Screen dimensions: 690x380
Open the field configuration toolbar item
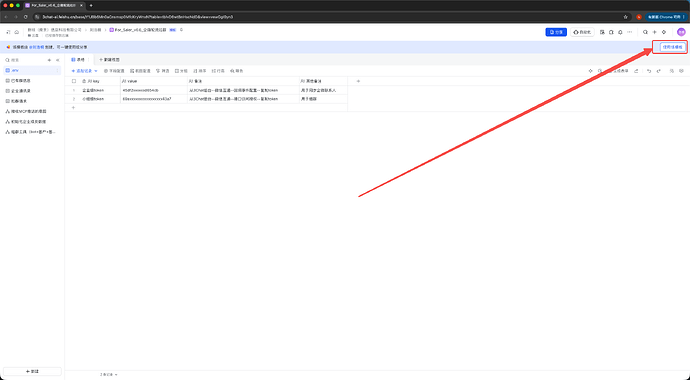click(114, 71)
